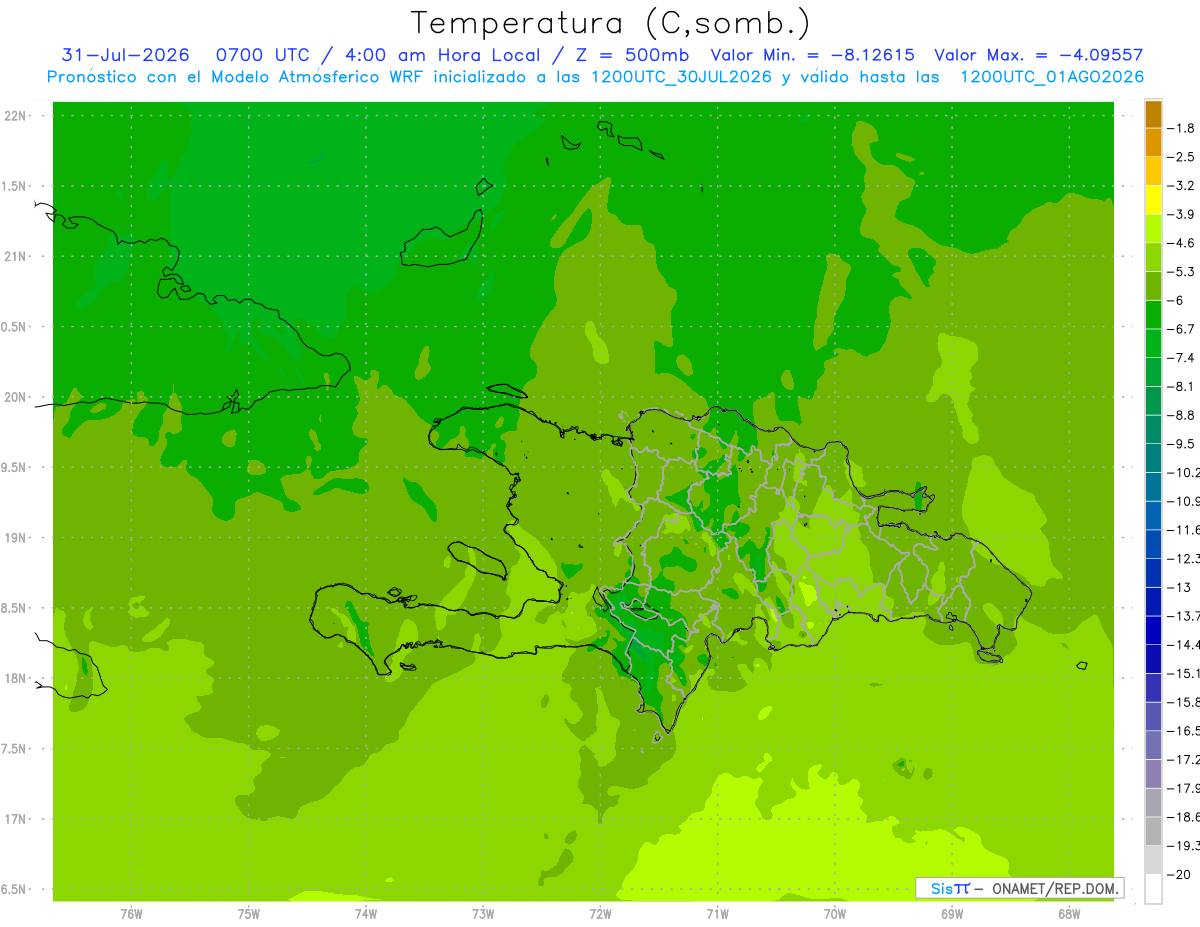Click the date '31-Jul-2026' in header

tap(125, 55)
